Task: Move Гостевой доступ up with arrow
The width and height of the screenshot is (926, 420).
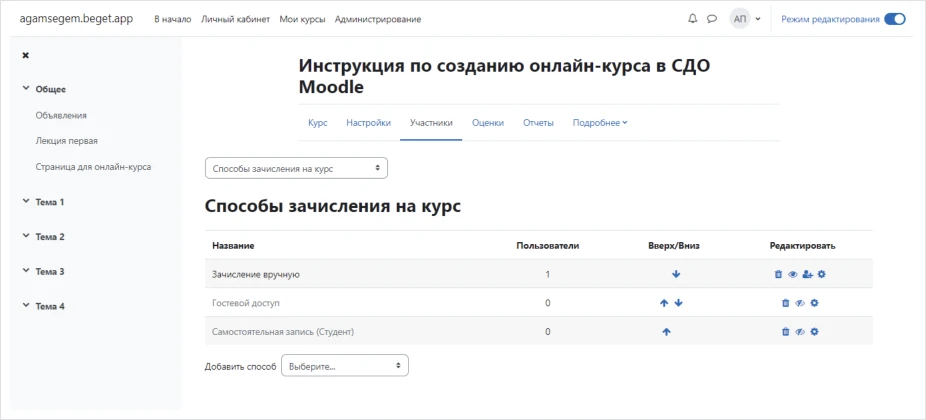Action: click(664, 303)
